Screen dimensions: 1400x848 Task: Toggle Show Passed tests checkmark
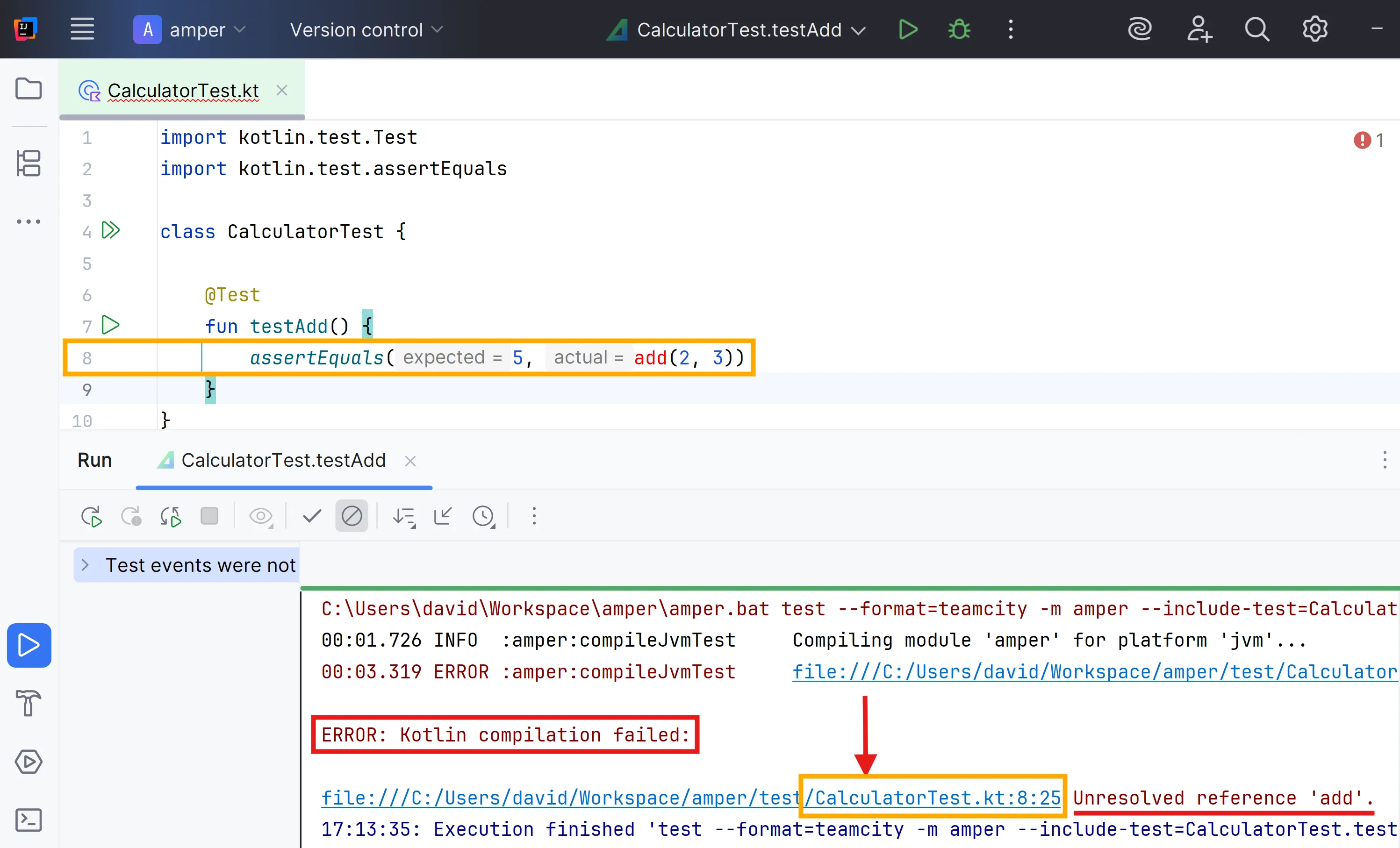click(312, 516)
